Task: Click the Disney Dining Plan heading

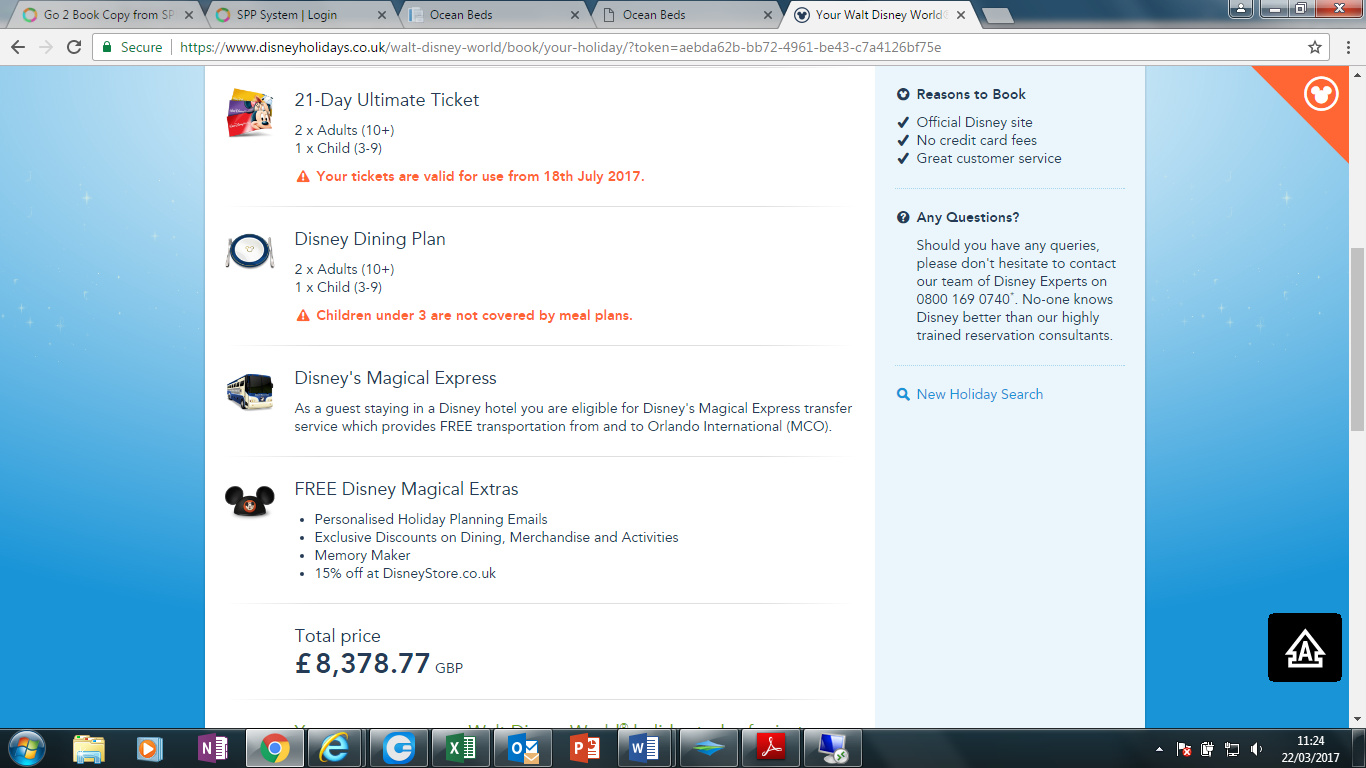Action: point(370,239)
